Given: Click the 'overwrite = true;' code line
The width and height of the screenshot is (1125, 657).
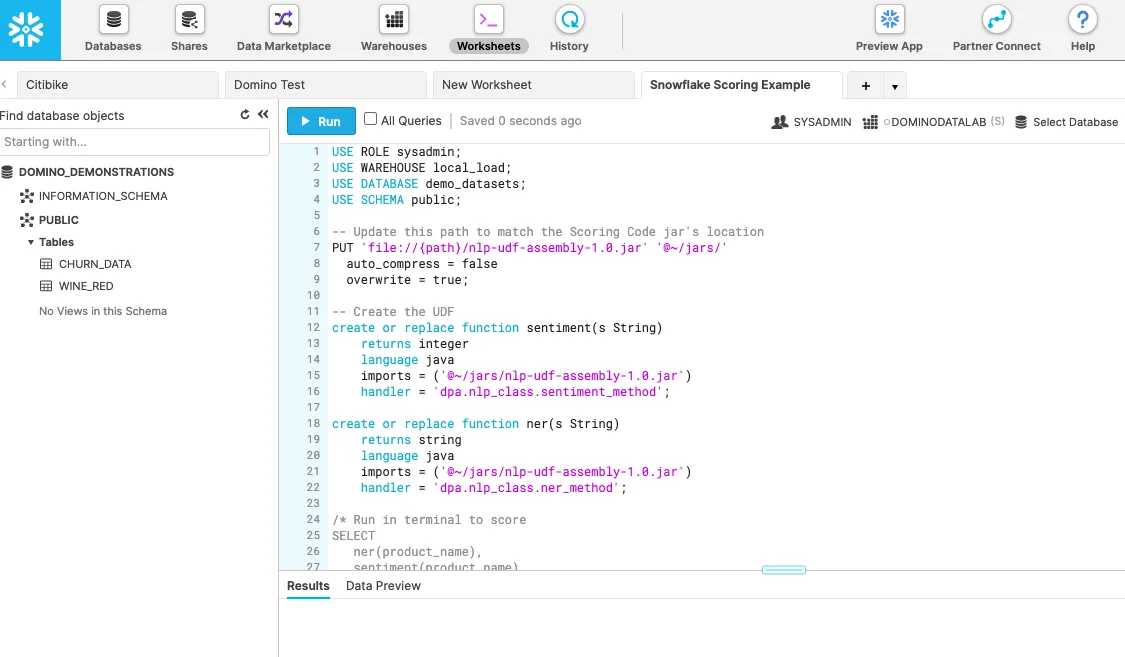Looking at the screenshot, I should pyautogui.click(x=408, y=280).
